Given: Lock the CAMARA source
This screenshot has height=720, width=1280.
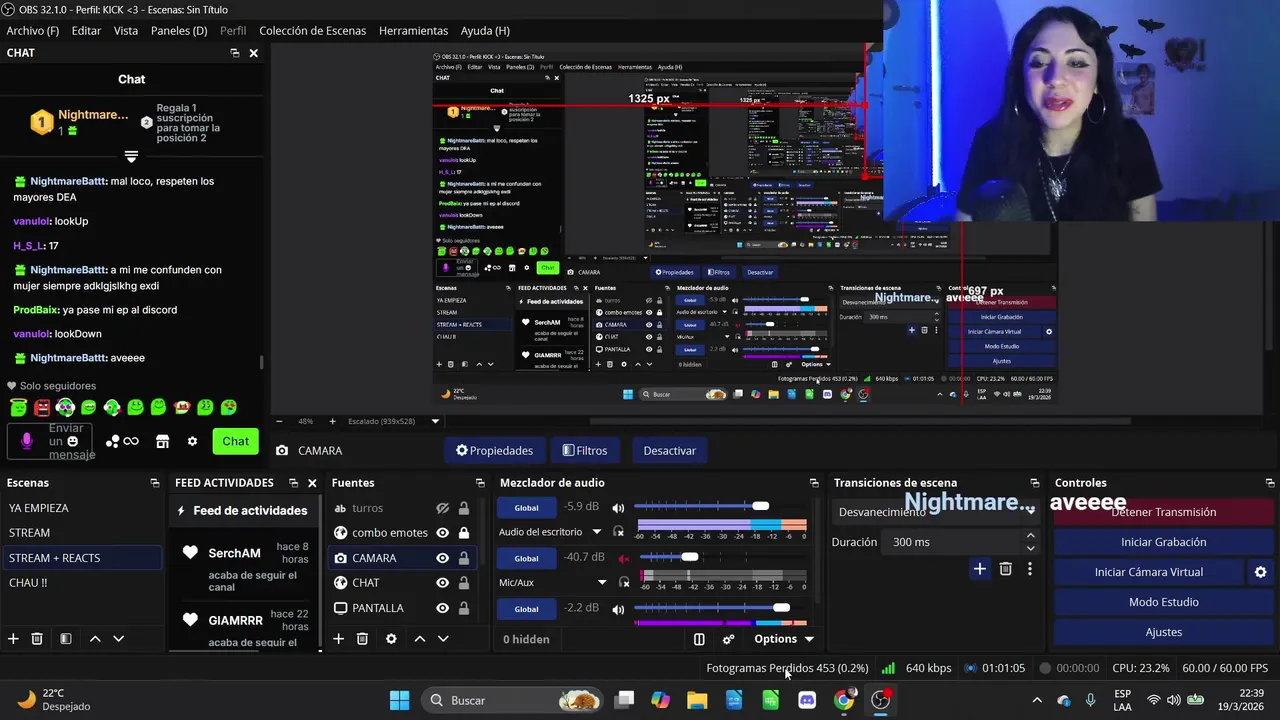Looking at the screenshot, I should (x=463, y=558).
